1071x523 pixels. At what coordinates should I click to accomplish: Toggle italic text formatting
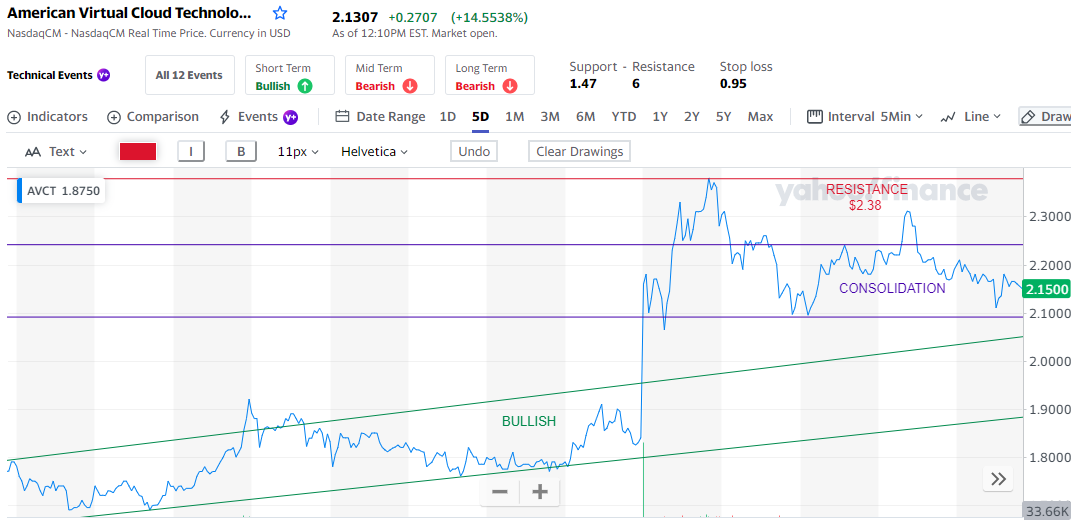193,152
